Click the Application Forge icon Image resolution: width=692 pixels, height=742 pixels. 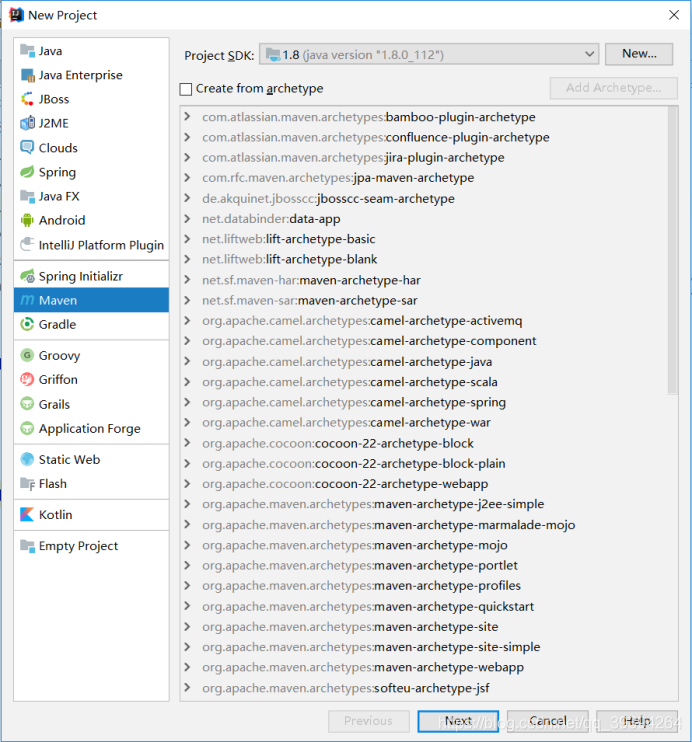click(x=27, y=428)
